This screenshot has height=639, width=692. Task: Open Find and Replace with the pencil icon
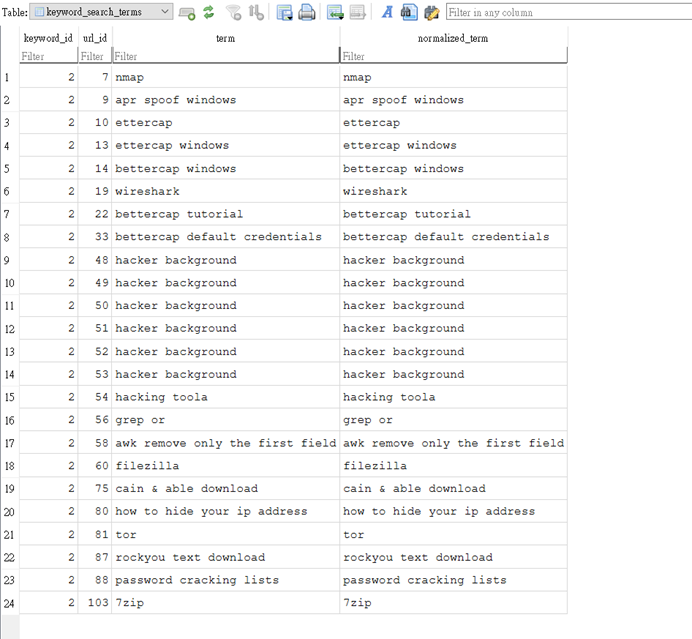432,12
